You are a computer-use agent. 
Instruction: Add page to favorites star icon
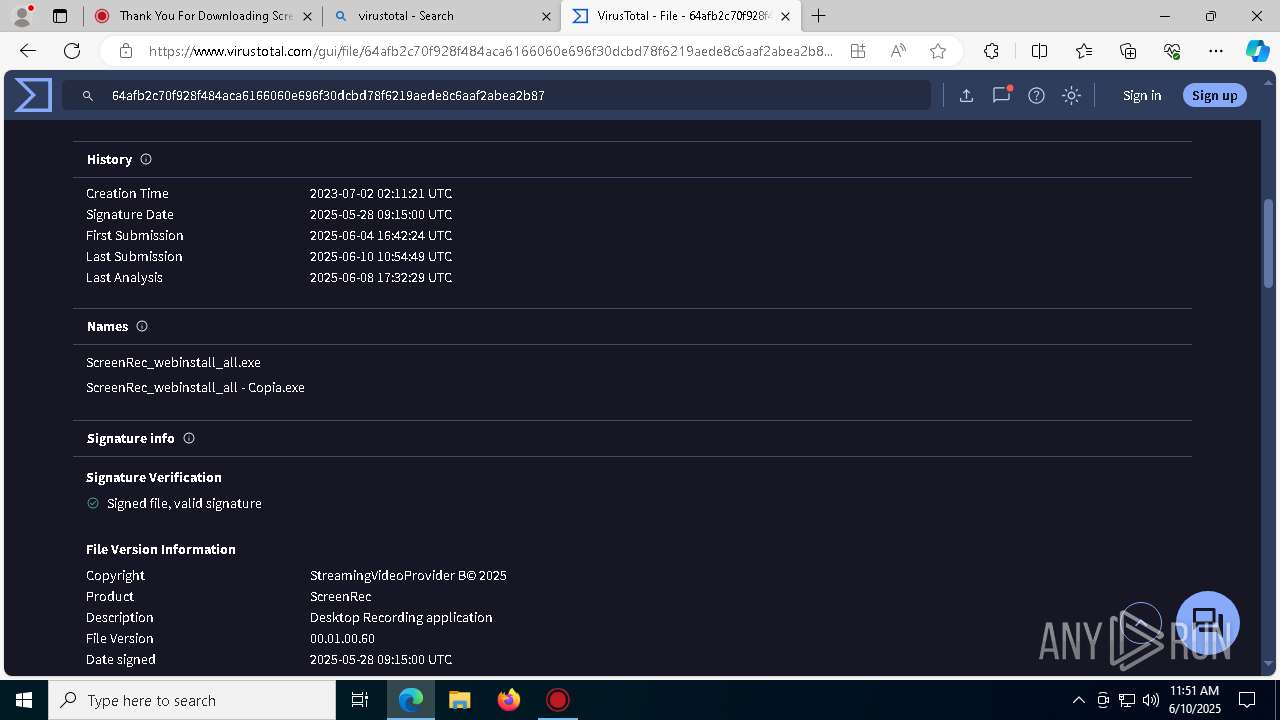938,51
